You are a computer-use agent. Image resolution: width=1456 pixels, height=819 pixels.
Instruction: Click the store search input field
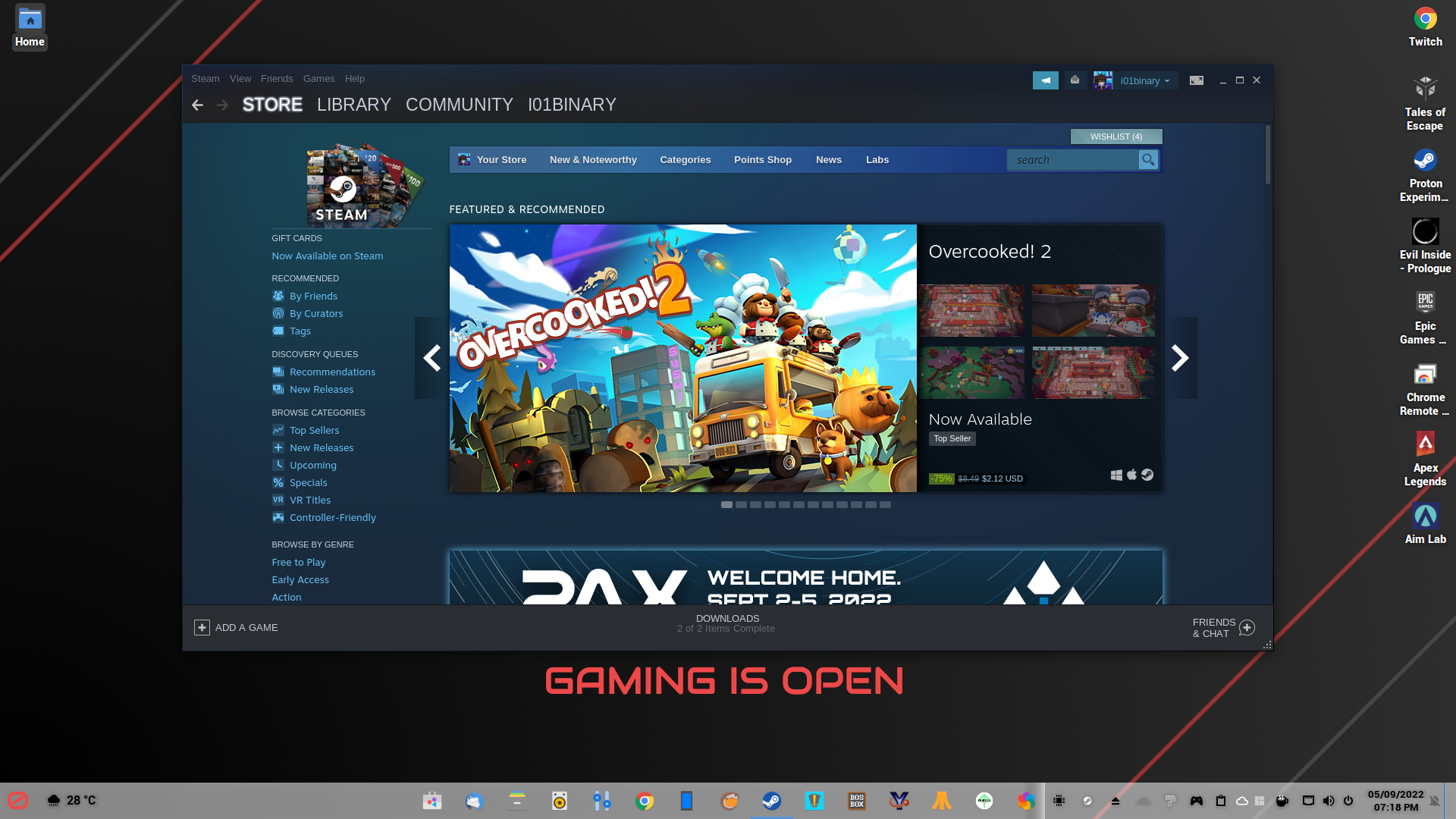coord(1072,160)
